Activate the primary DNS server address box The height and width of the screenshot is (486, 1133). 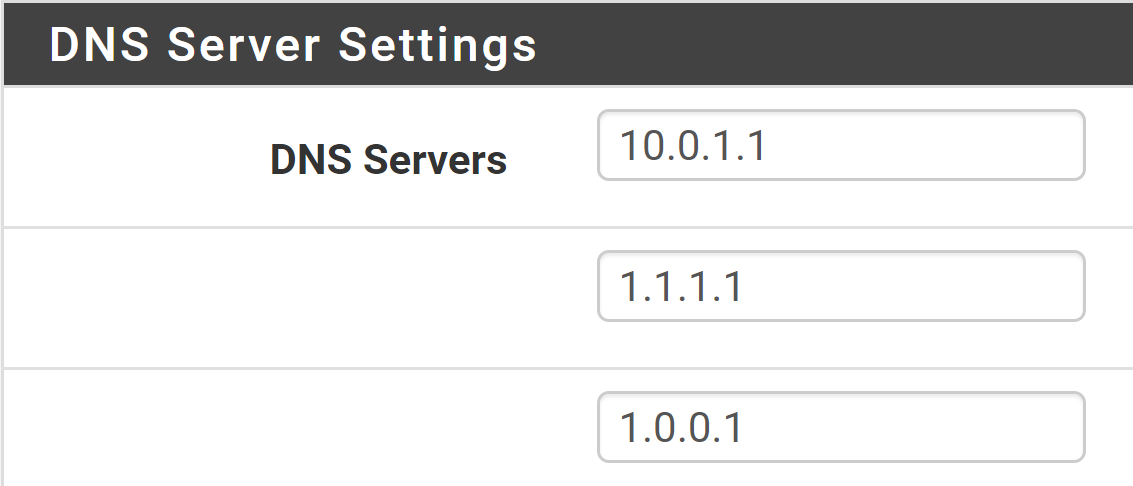tap(841, 144)
